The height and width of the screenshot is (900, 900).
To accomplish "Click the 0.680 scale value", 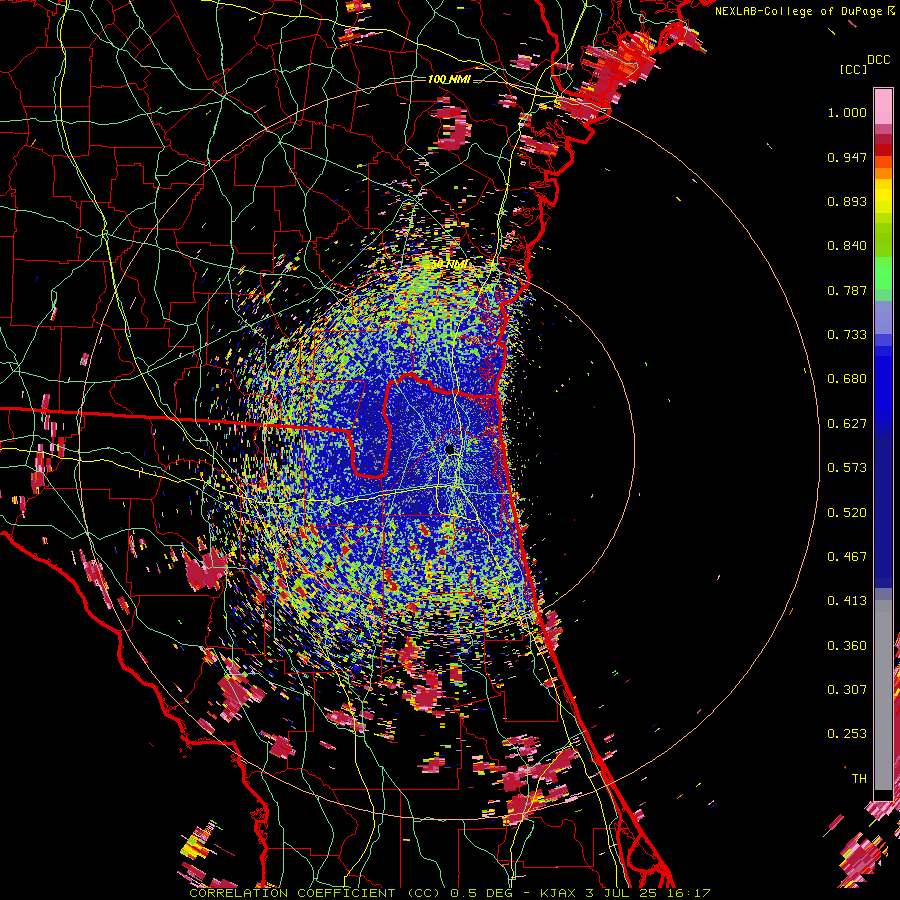I will [x=847, y=379].
